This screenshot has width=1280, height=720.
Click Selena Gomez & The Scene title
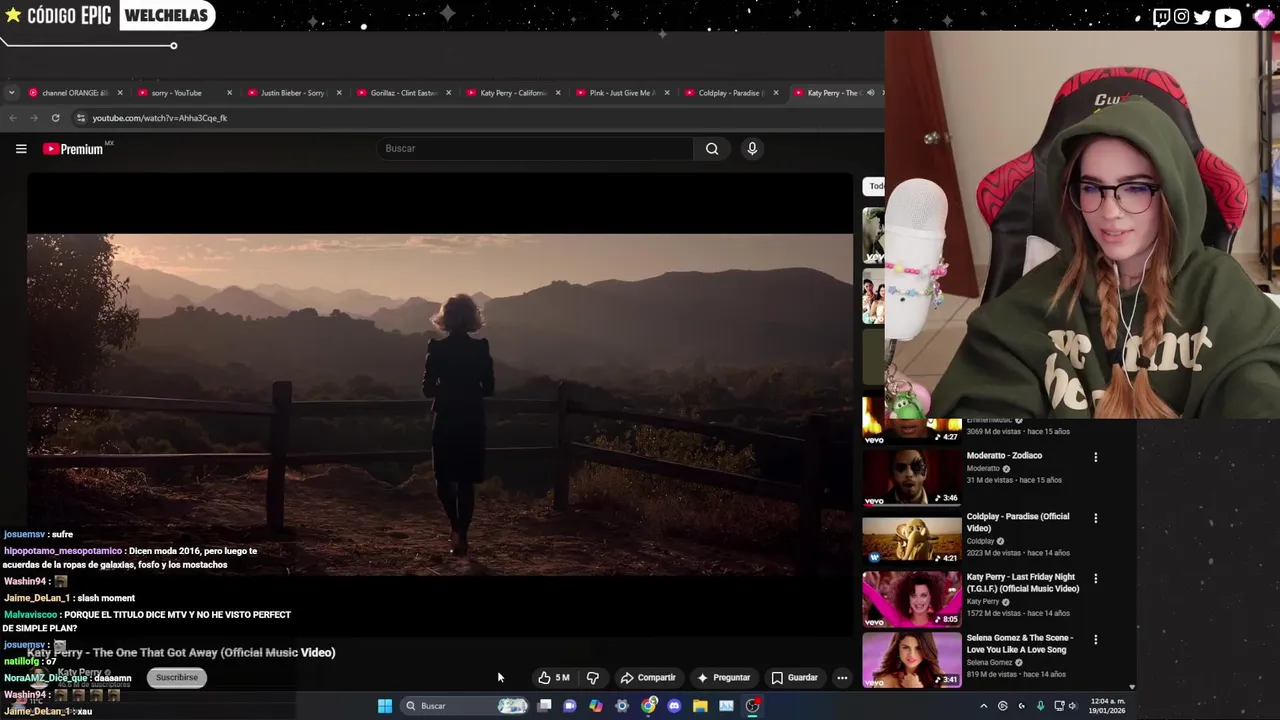1020,644
